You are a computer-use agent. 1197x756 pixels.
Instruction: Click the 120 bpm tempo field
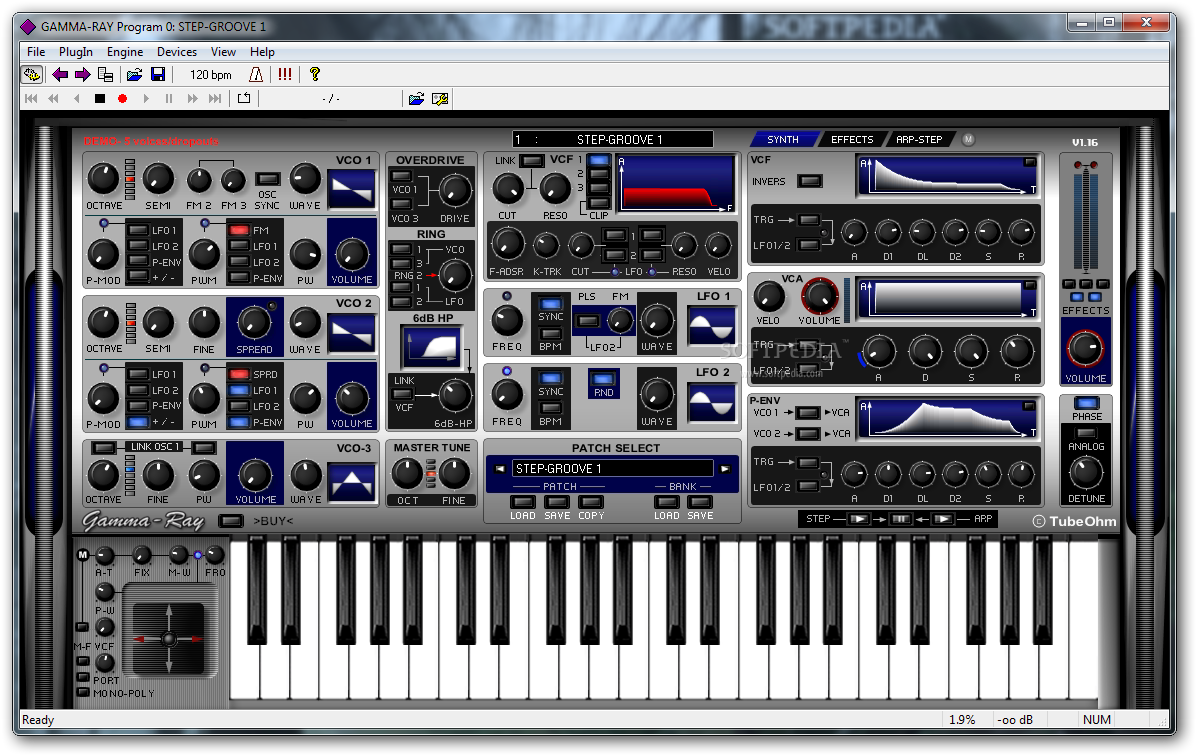tap(211, 75)
